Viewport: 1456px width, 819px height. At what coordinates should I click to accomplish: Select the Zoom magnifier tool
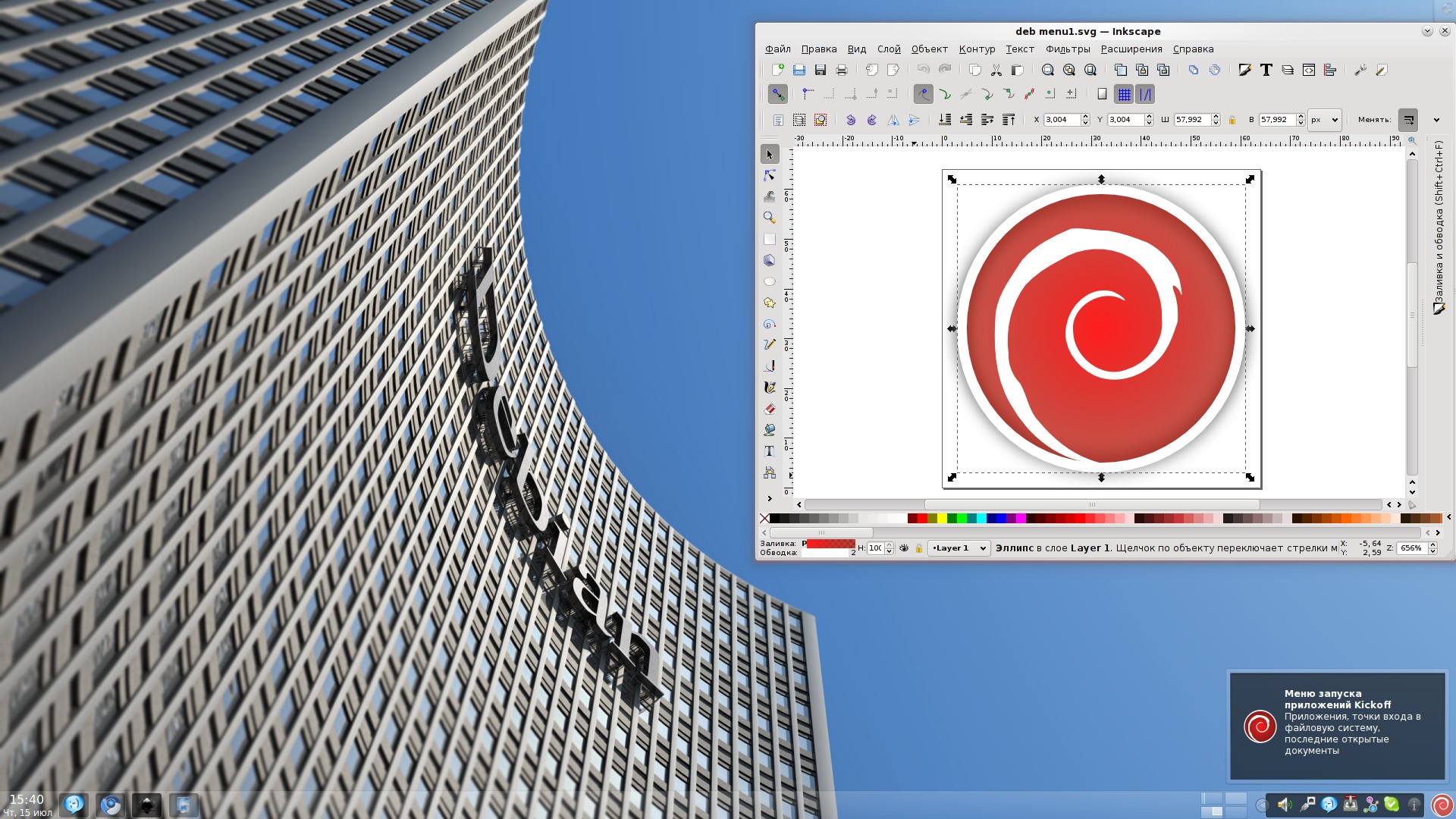coord(769,218)
